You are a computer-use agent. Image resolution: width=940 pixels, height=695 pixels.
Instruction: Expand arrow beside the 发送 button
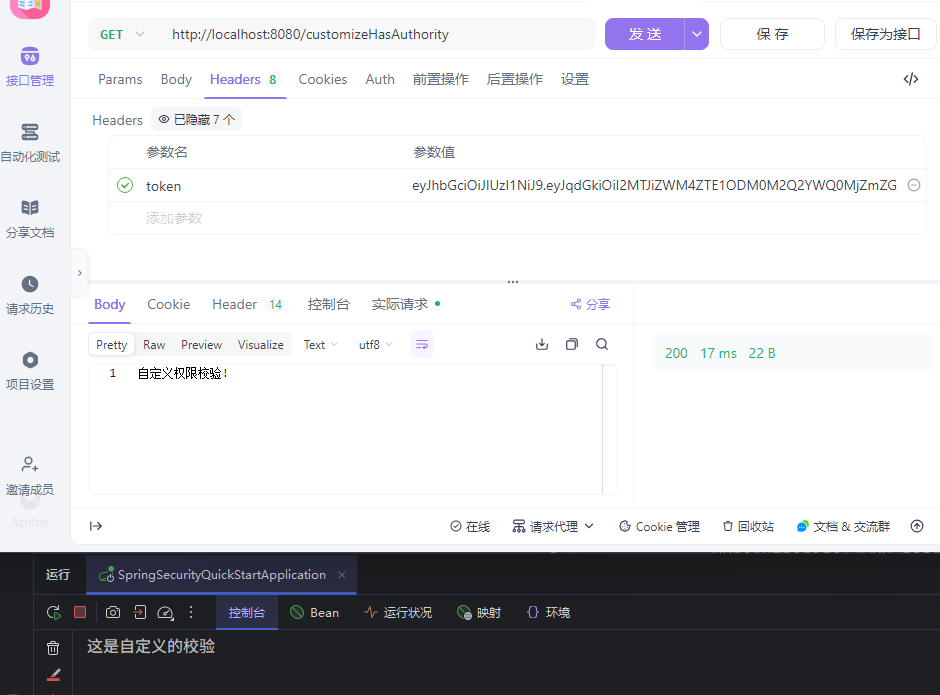(697, 34)
